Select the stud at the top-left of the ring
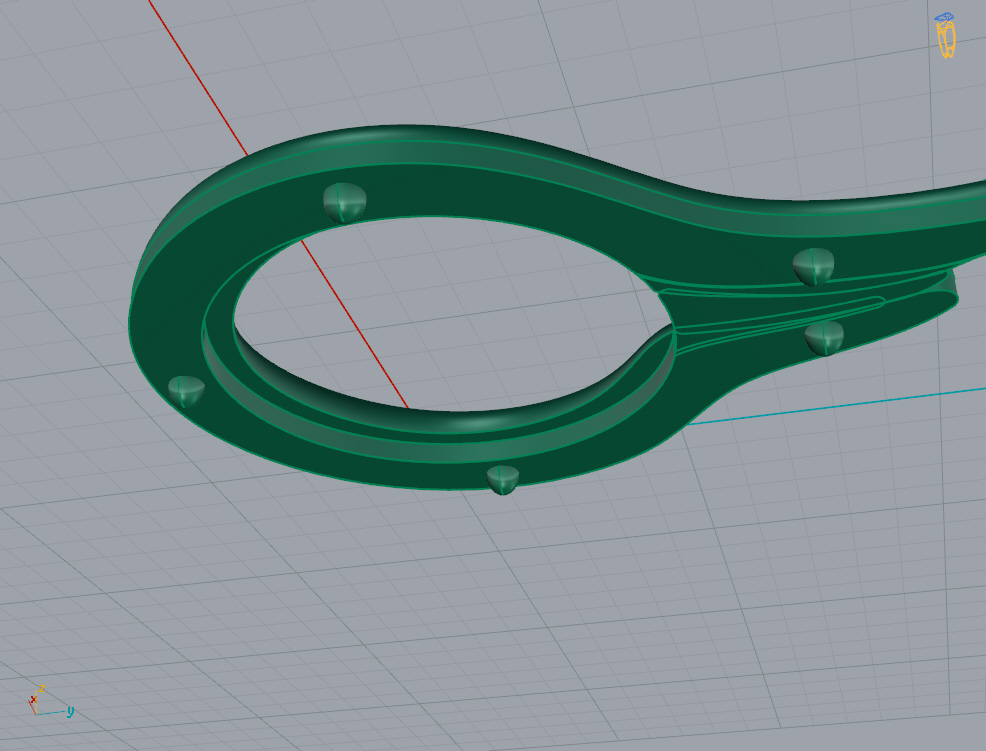The height and width of the screenshot is (751, 986). [x=344, y=202]
